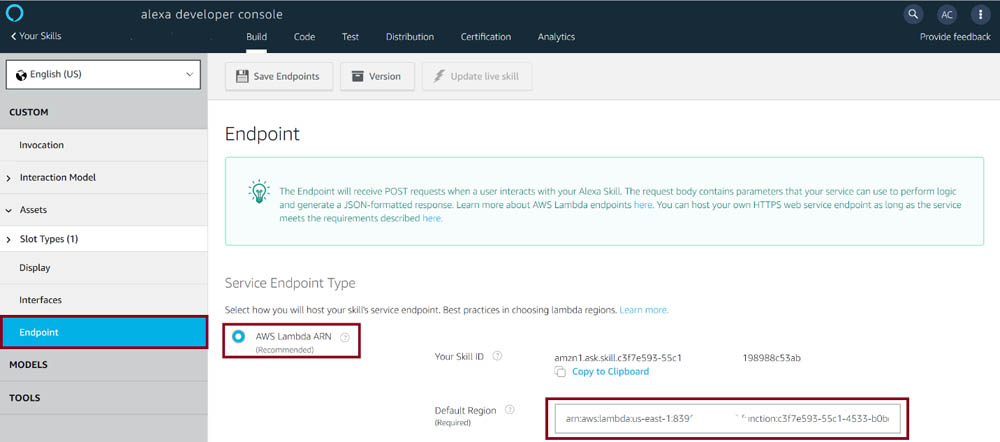Viewport: 1000px width, 442px height.
Task: Open the Learn more link about lambda regions
Action: tap(643, 310)
